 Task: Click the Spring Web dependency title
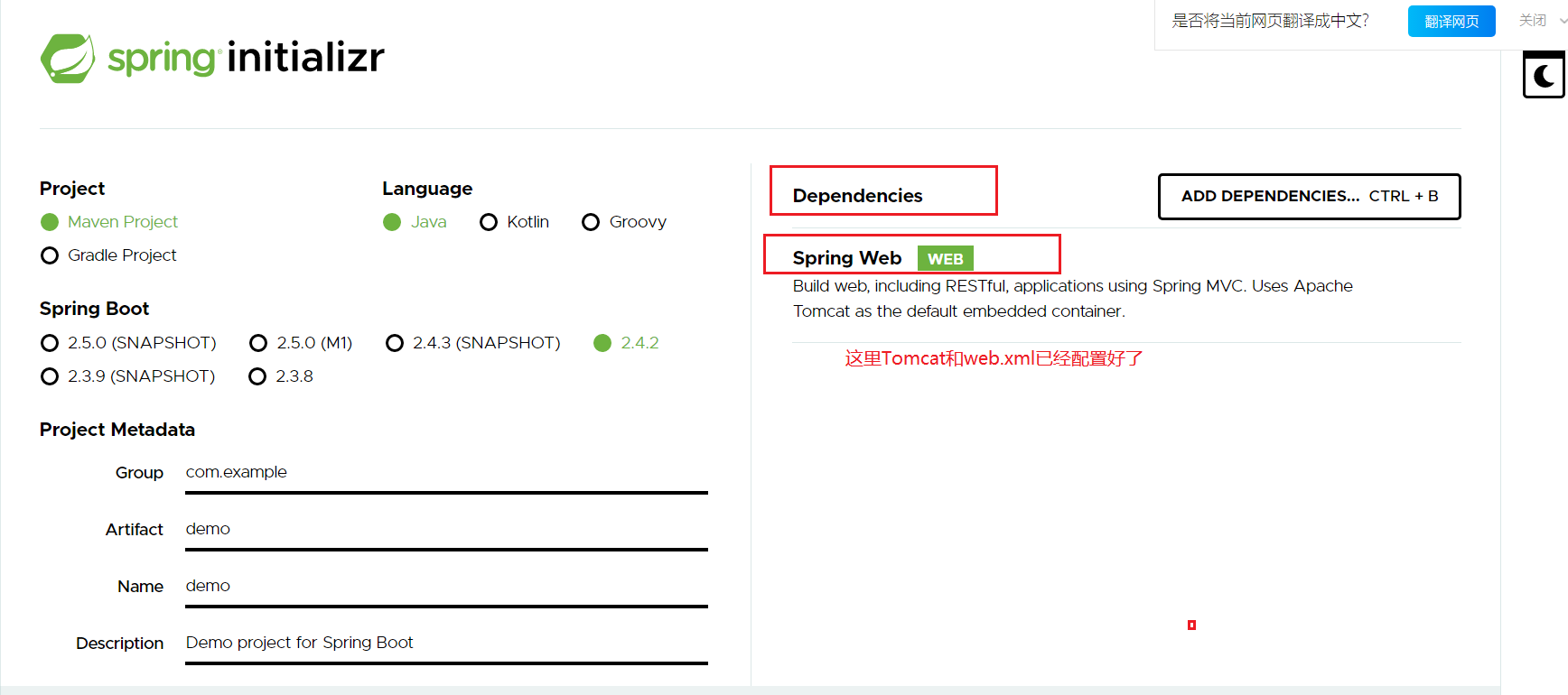847,258
